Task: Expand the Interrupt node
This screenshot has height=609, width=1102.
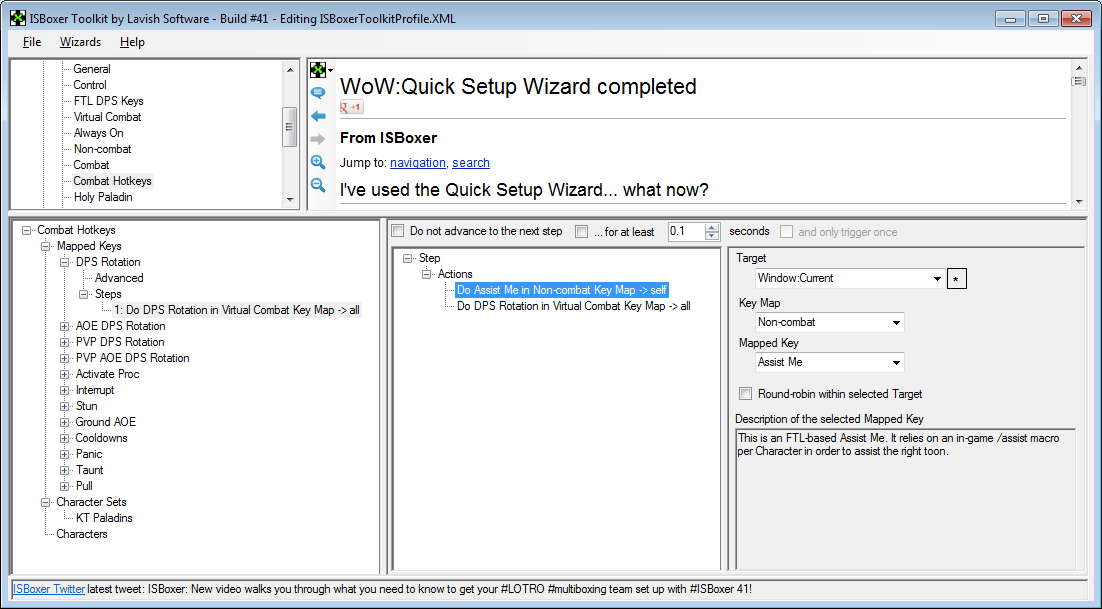Action: click(65, 391)
